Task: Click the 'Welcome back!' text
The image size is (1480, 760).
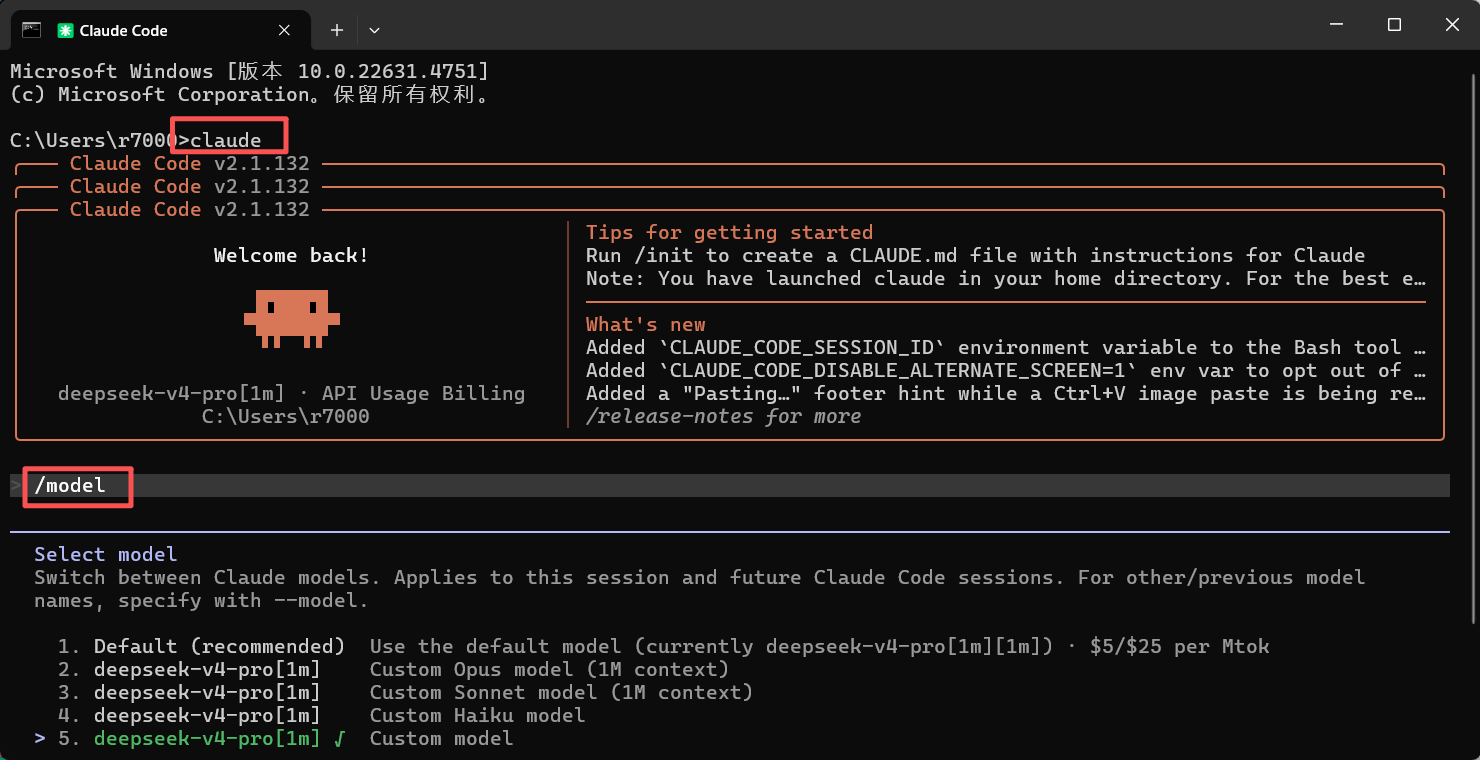Action: (x=291, y=256)
